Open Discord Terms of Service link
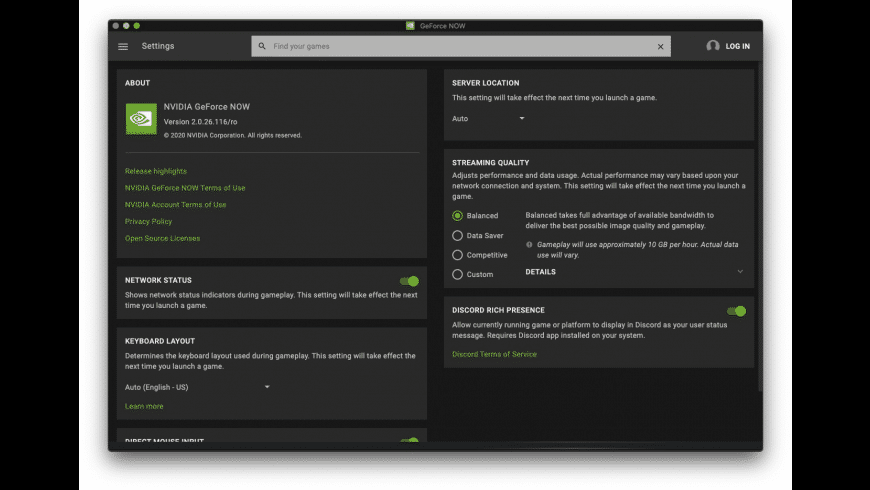The width and height of the screenshot is (870, 490). 494,354
